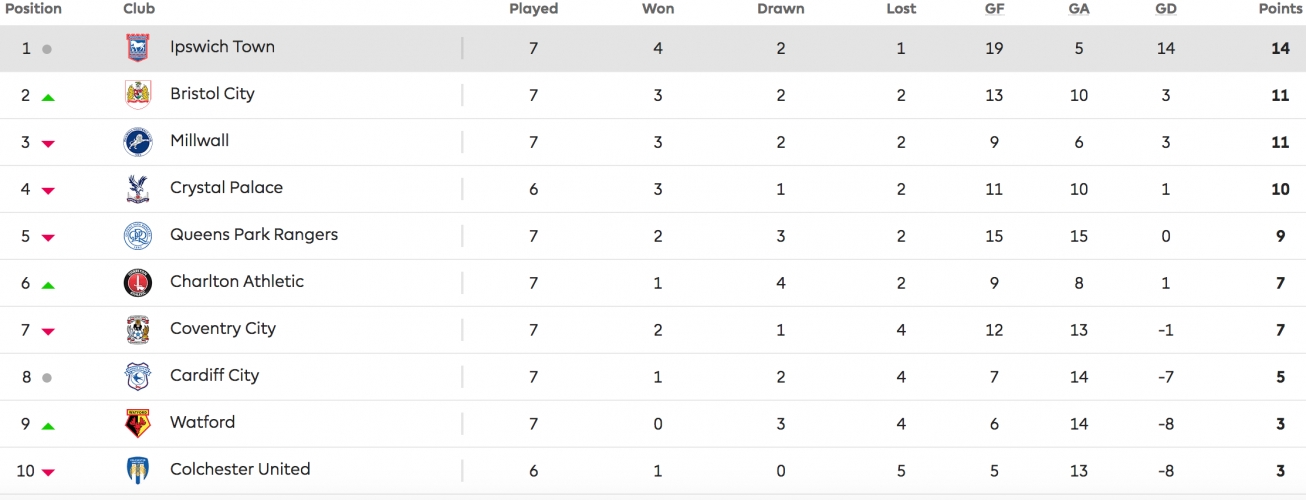Screen dimensions: 1306x500
Task: Open the Queens Park Rangers link
Action: (x=254, y=235)
